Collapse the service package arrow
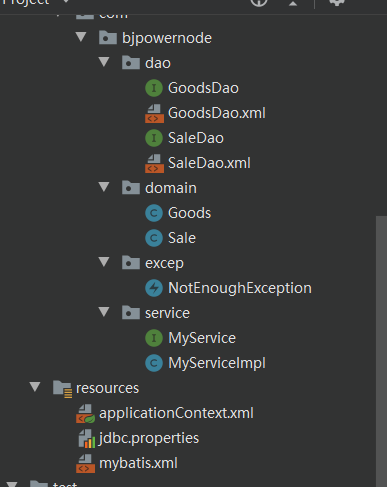The image size is (387, 487). tap(104, 312)
